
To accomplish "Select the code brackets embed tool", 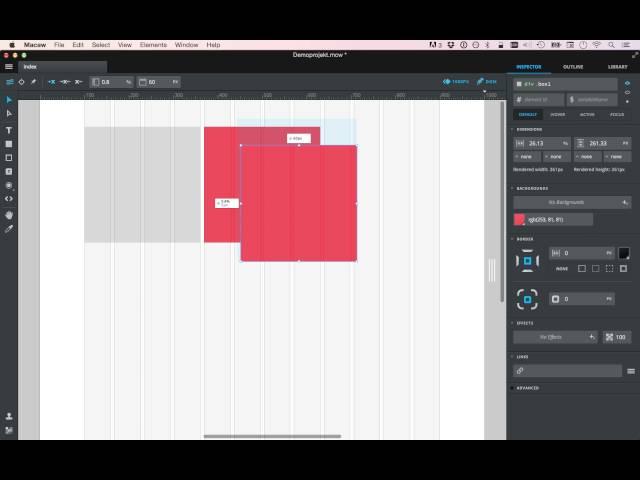I will 9,199.
